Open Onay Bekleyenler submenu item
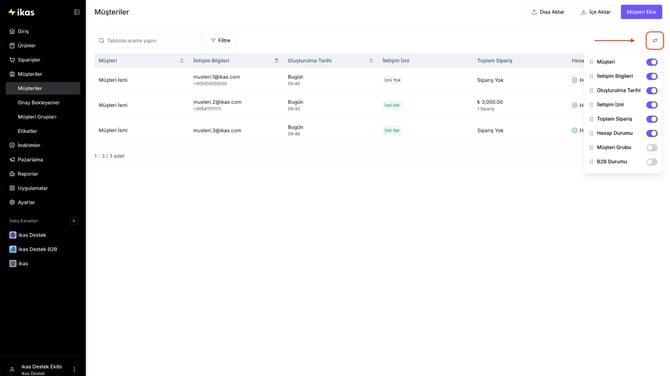 pyautogui.click(x=38, y=103)
